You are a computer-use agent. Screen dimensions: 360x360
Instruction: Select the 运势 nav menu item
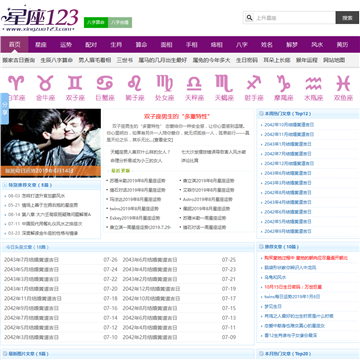coord(66,45)
